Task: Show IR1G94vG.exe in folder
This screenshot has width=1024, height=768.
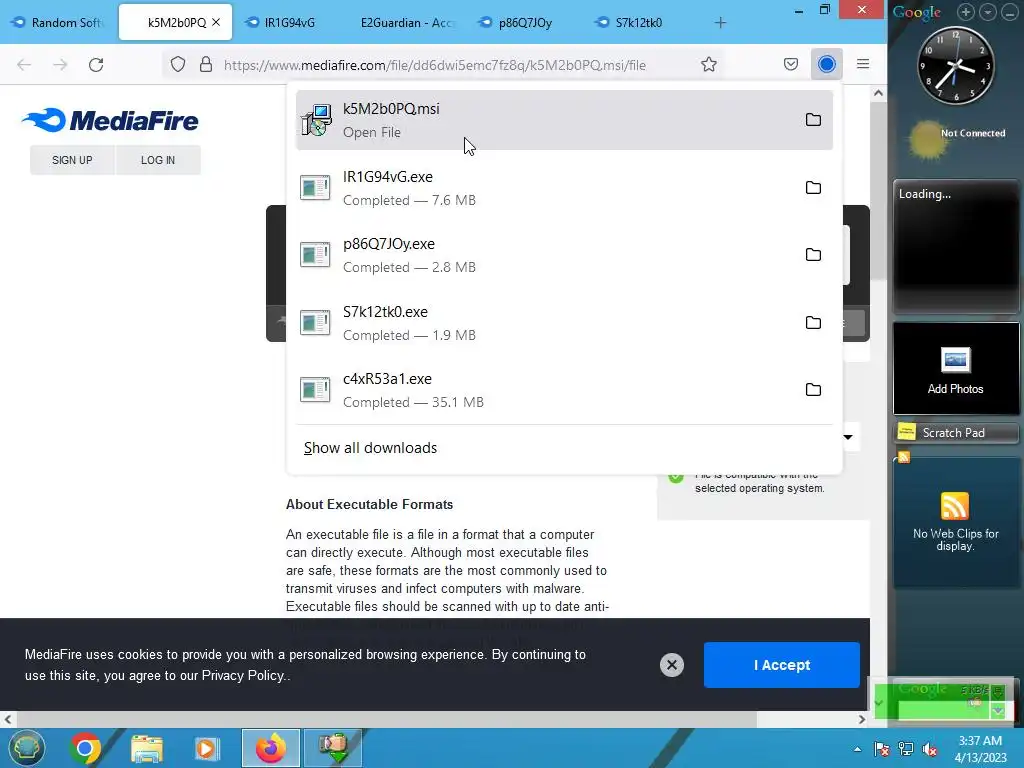Action: pos(813,187)
